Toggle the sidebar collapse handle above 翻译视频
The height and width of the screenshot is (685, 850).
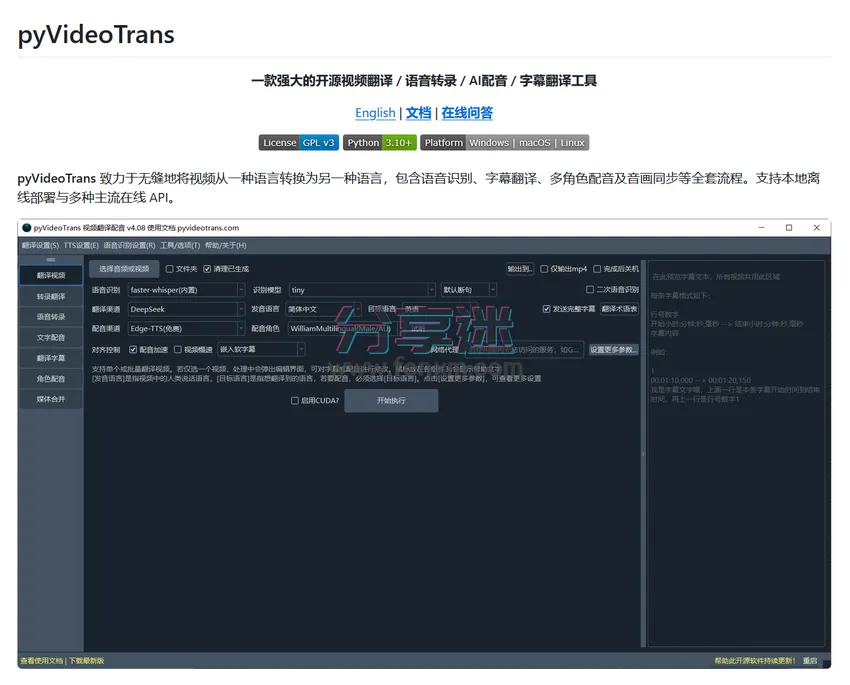[x=50, y=260]
